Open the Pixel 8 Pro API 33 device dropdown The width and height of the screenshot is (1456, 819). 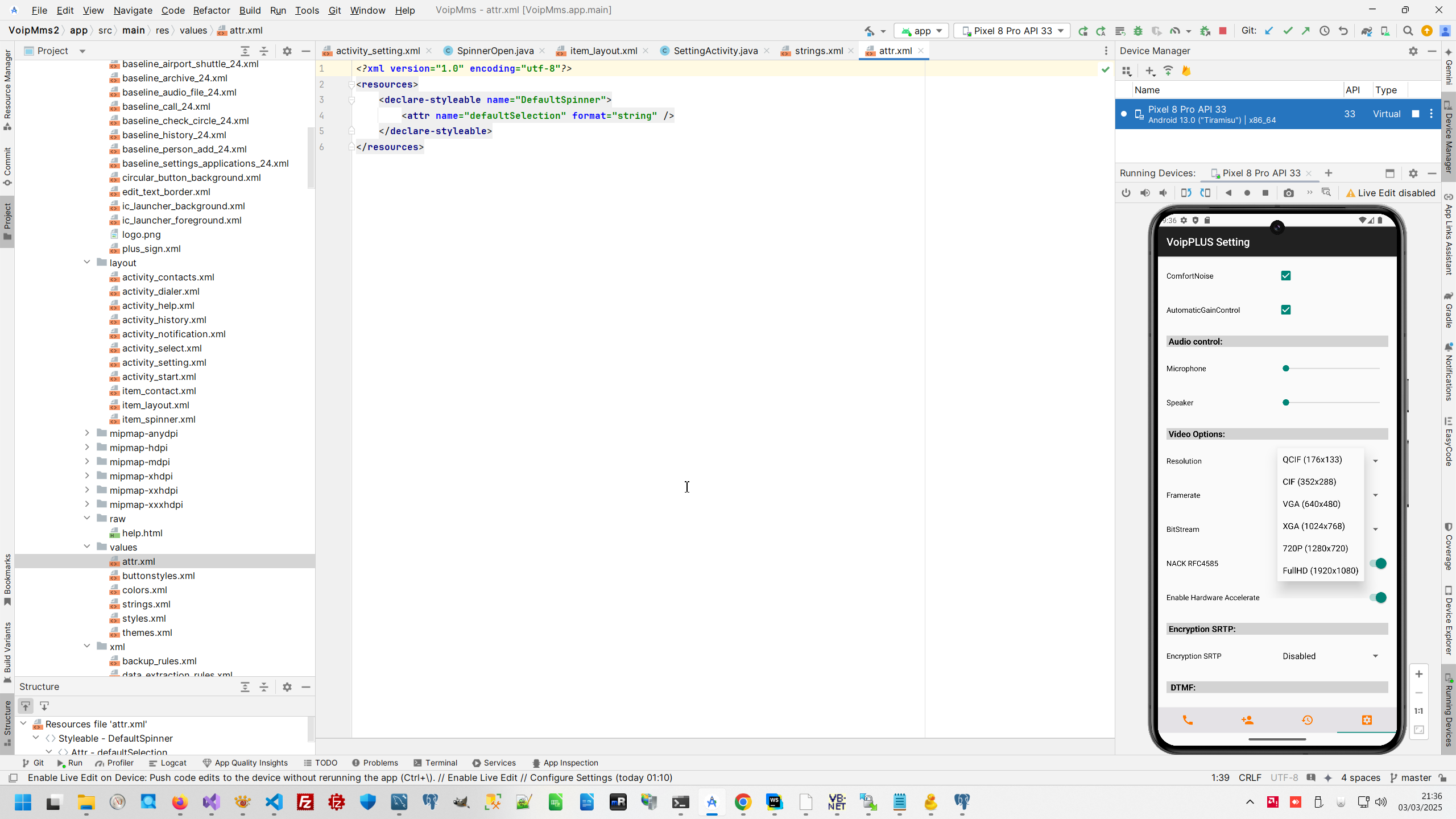tap(1012, 31)
